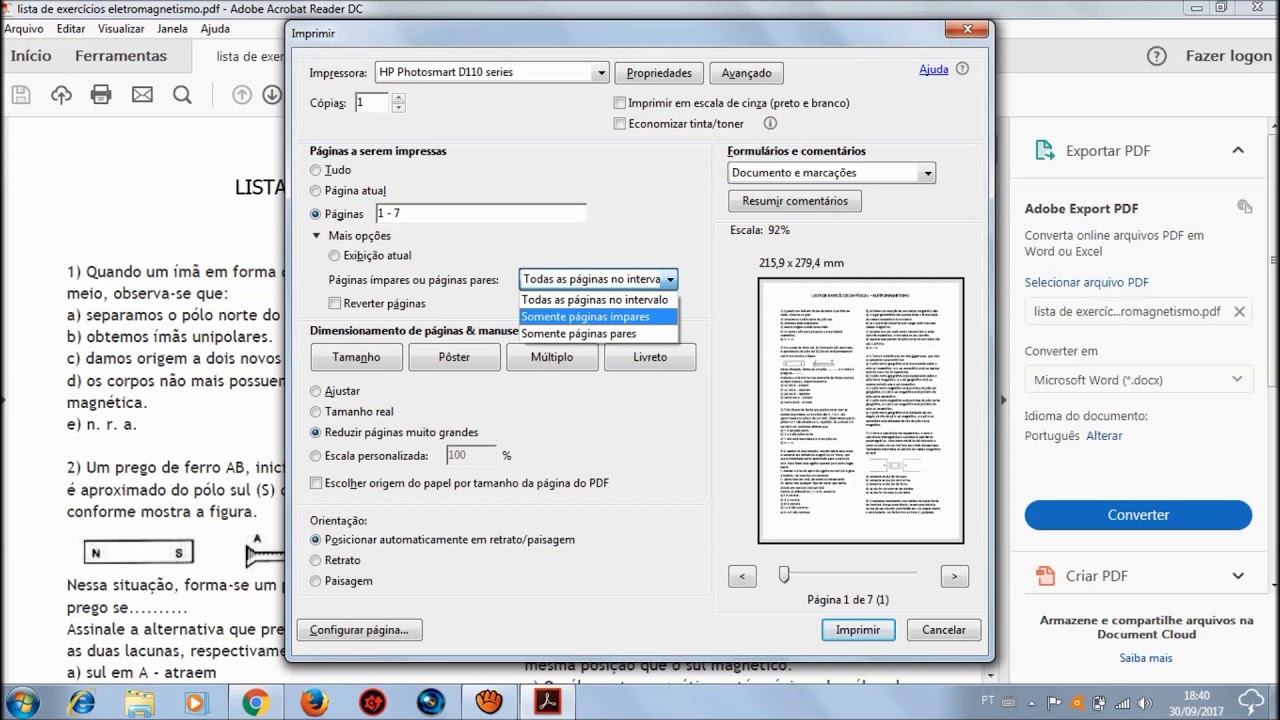Select the Exibição atual radio button
Image resolution: width=1280 pixels, height=720 pixels.
[335, 256]
